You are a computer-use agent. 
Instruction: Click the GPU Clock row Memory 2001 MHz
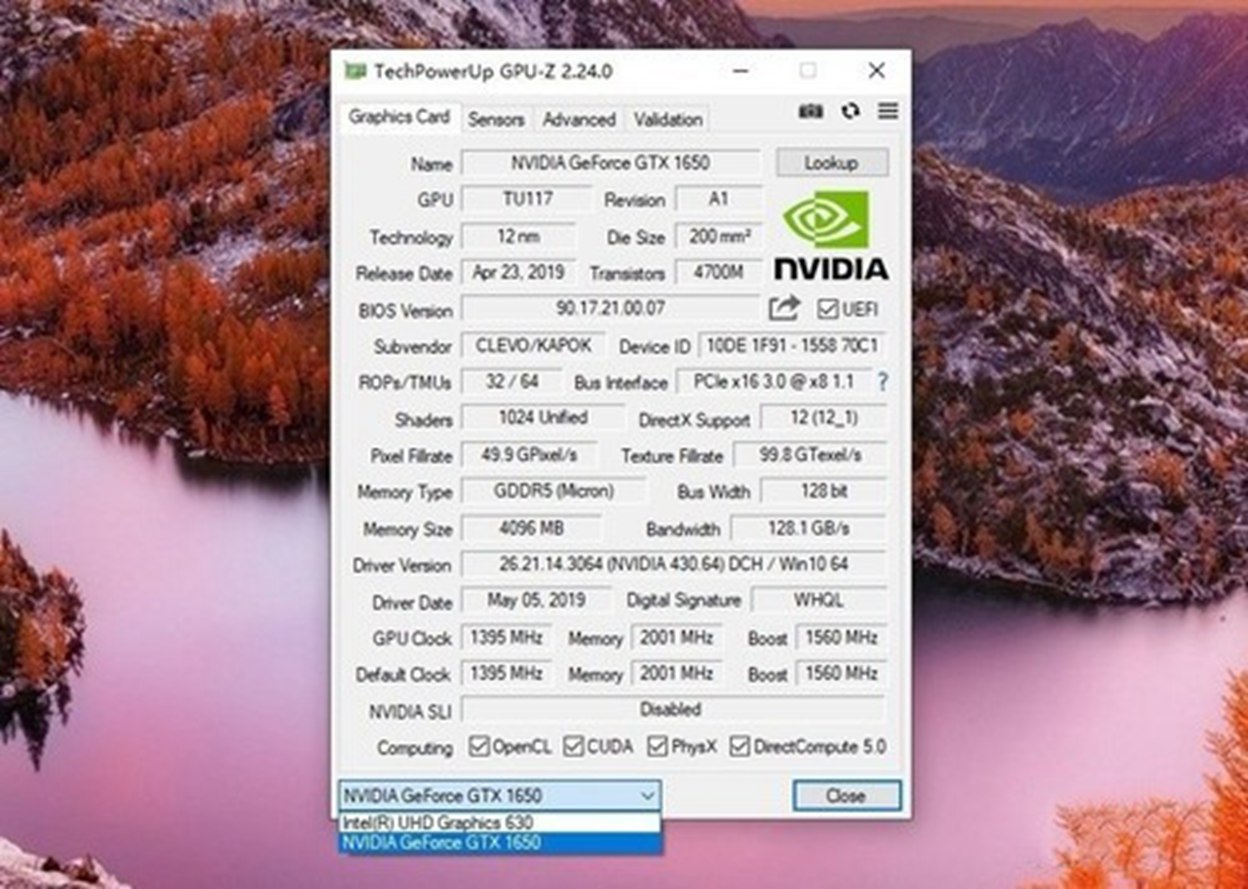pos(677,637)
